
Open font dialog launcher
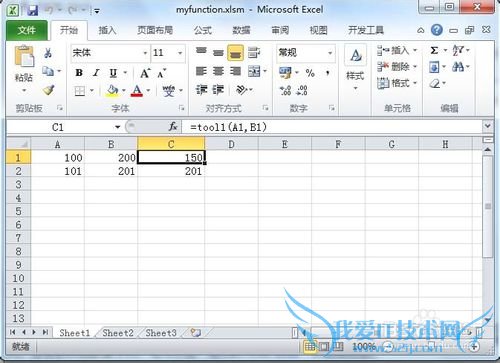point(181,108)
